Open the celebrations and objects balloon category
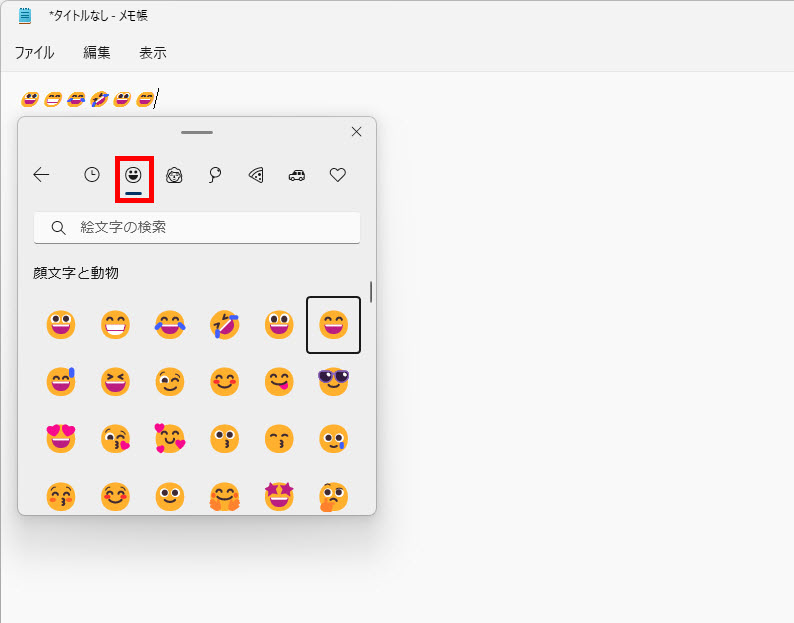The width and height of the screenshot is (794, 623). click(215, 175)
